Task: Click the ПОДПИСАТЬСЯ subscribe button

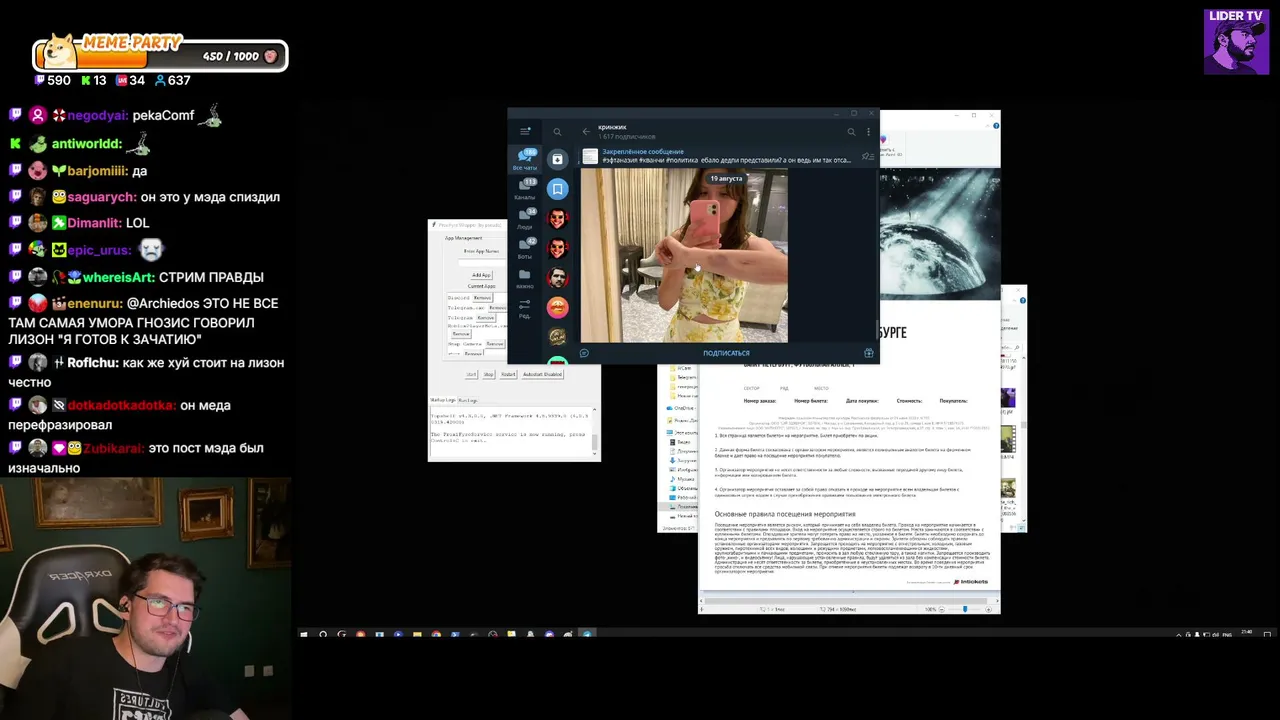Action: click(726, 353)
